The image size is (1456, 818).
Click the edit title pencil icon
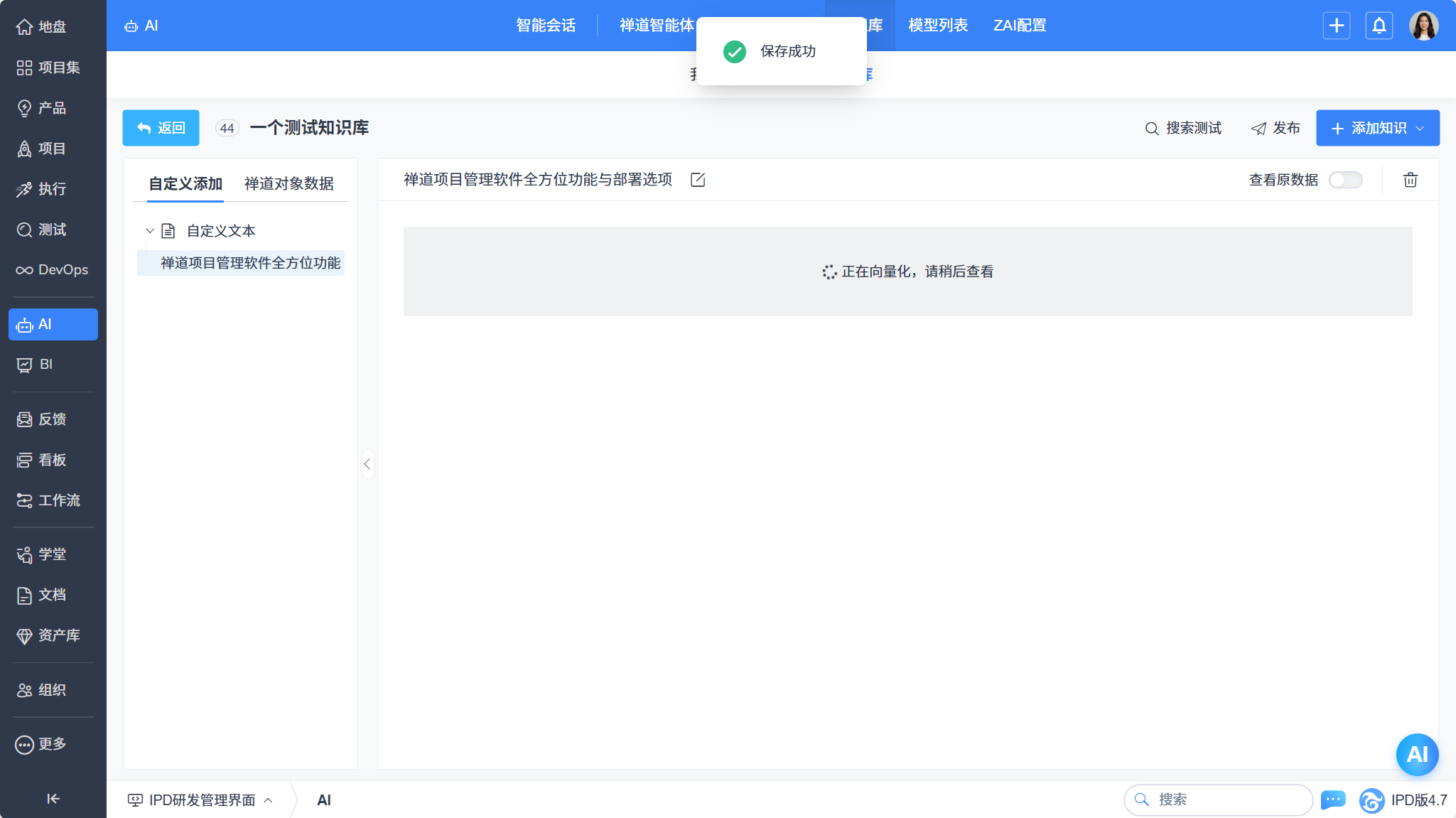pos(698,180)
